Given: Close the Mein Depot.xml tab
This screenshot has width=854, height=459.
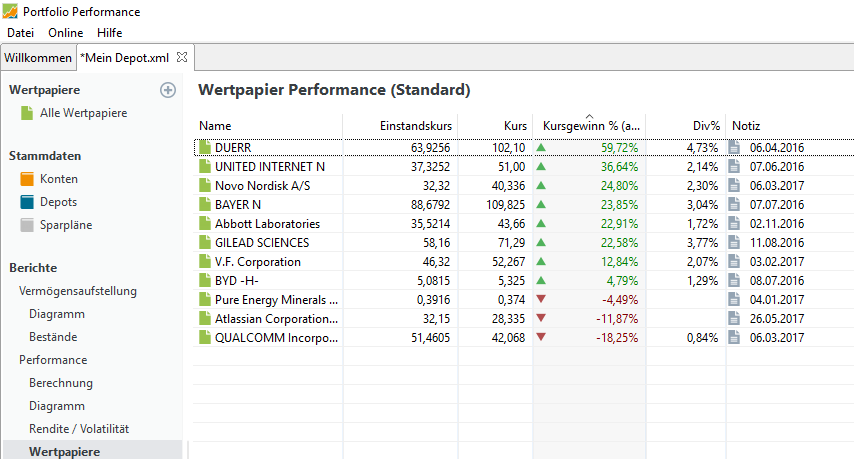Looking at the screenshot, I should 182,57.
